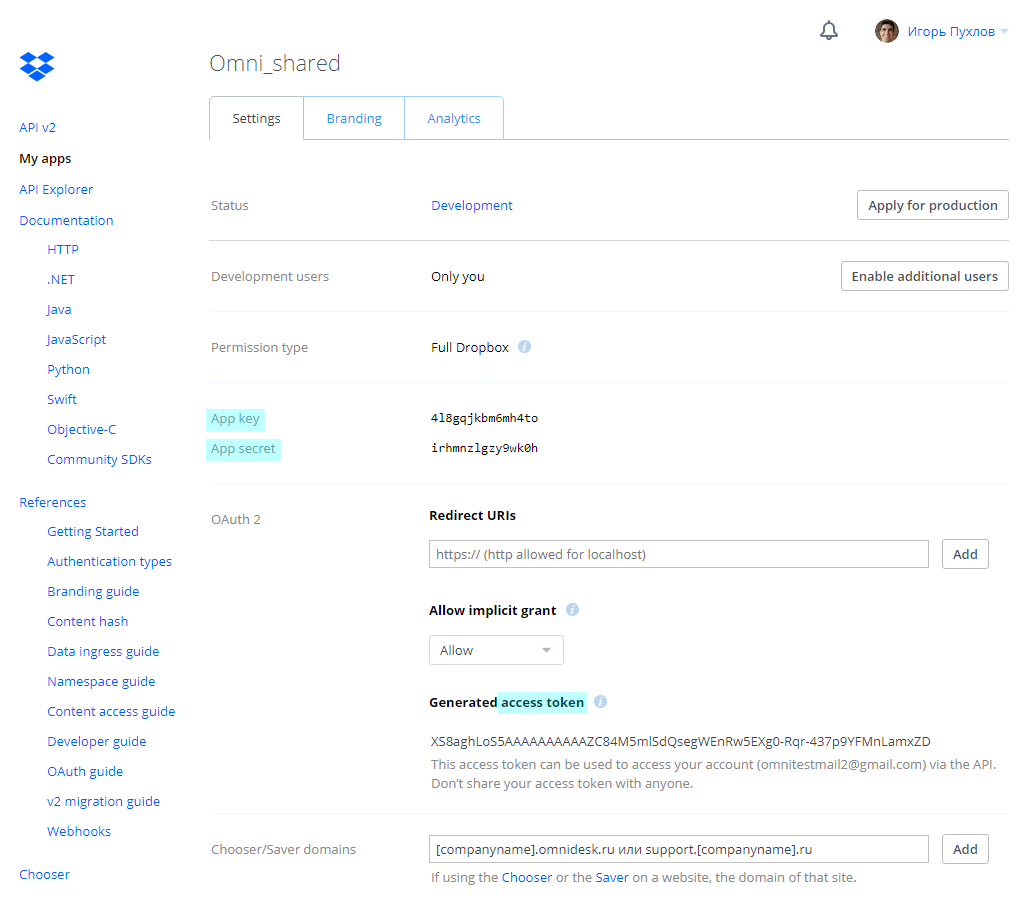Screen dimensions: 1028x901
Task: Switch to the Analytics tab
Action: click(x=454, y=118)
